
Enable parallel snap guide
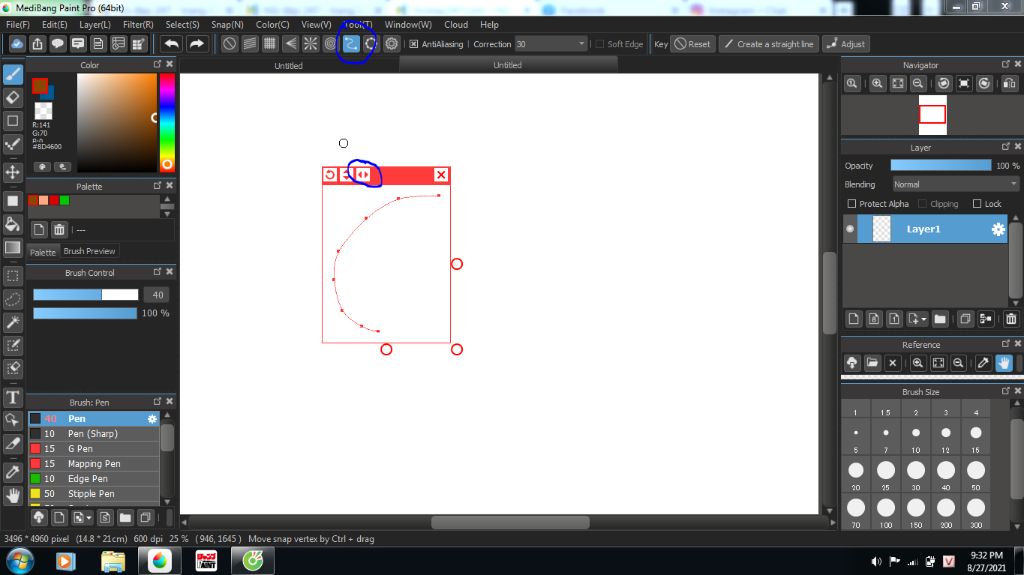click(249, 44)
